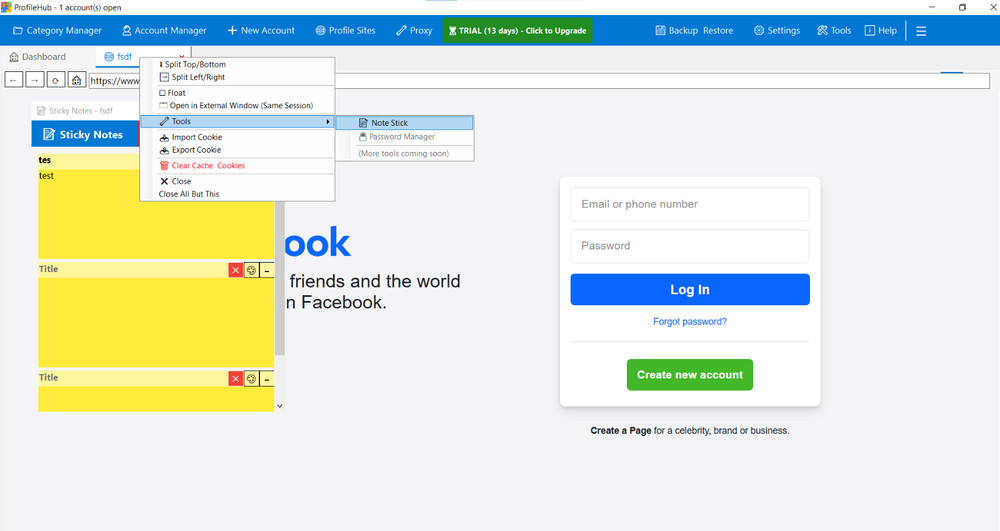Open the hamburger menu
The image size is (1000, 531).
pyautogui.click(x=921, y=31)
